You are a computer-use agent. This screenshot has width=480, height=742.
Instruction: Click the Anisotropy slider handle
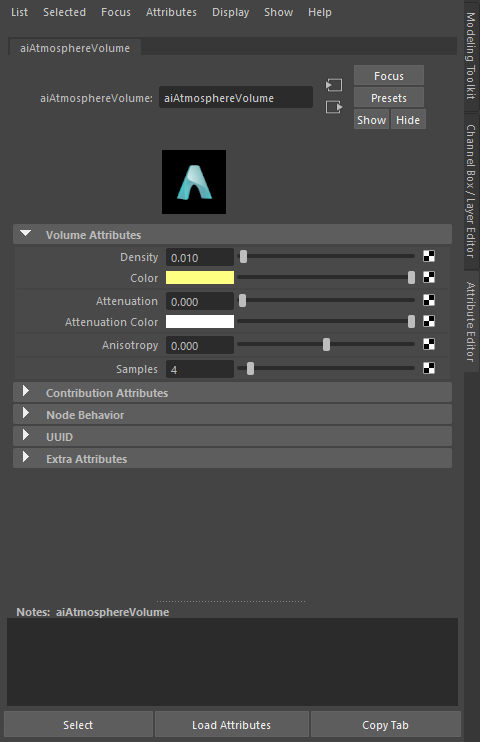pos(326,344)
